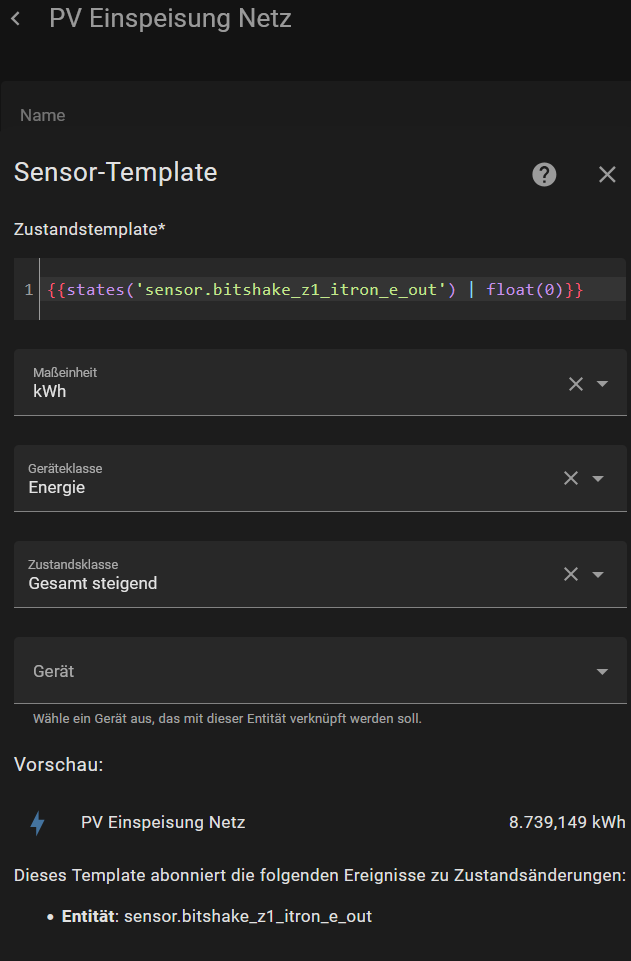
Task: Click line number 1 in editor gutter
Action: [28, 289]
